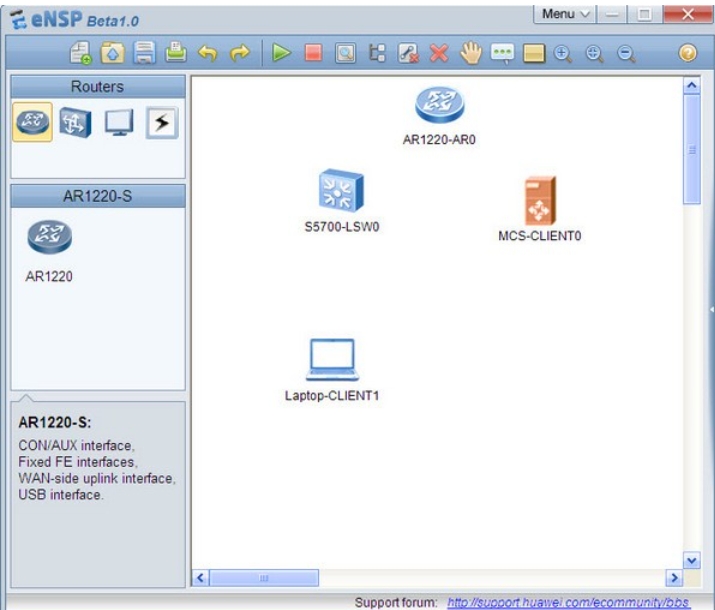This screenshot has height=610, width=715.
Task: Click the AR1220-S: description heading
Action: 55,422
